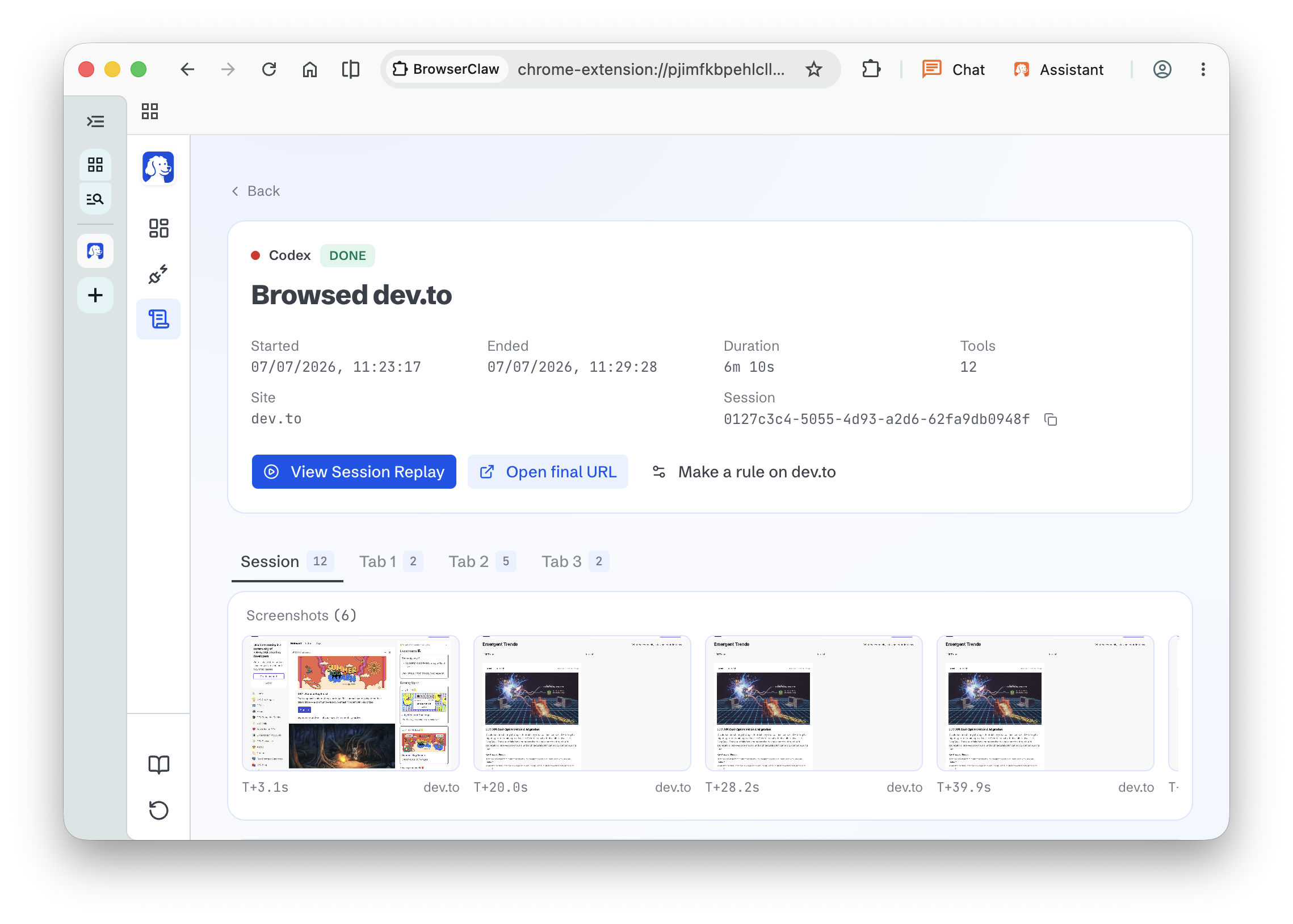Click the Started timestamp 11:23:17

point(336,368)
